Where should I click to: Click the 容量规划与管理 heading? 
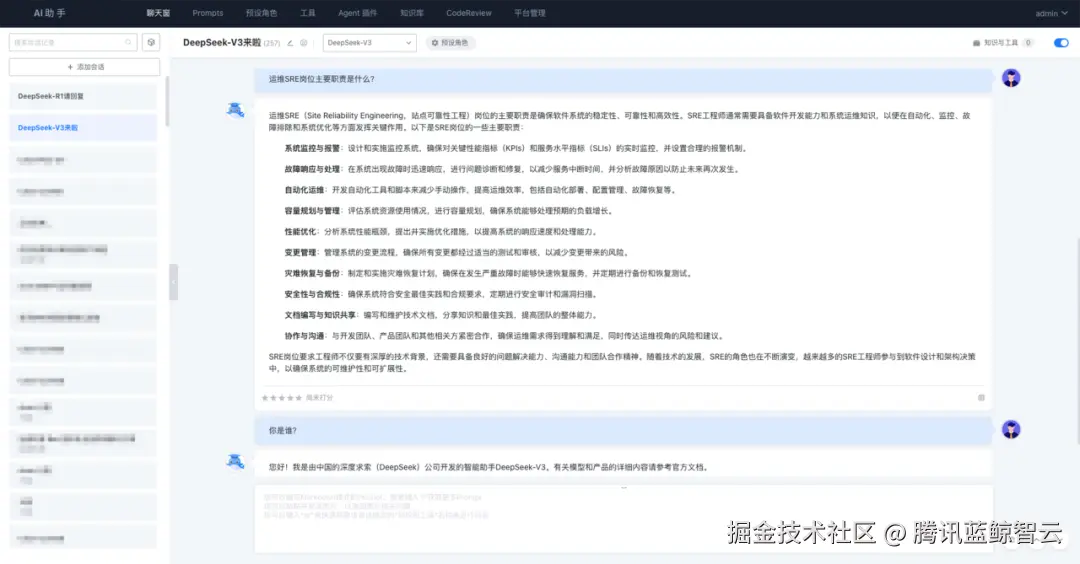(312, 211)
